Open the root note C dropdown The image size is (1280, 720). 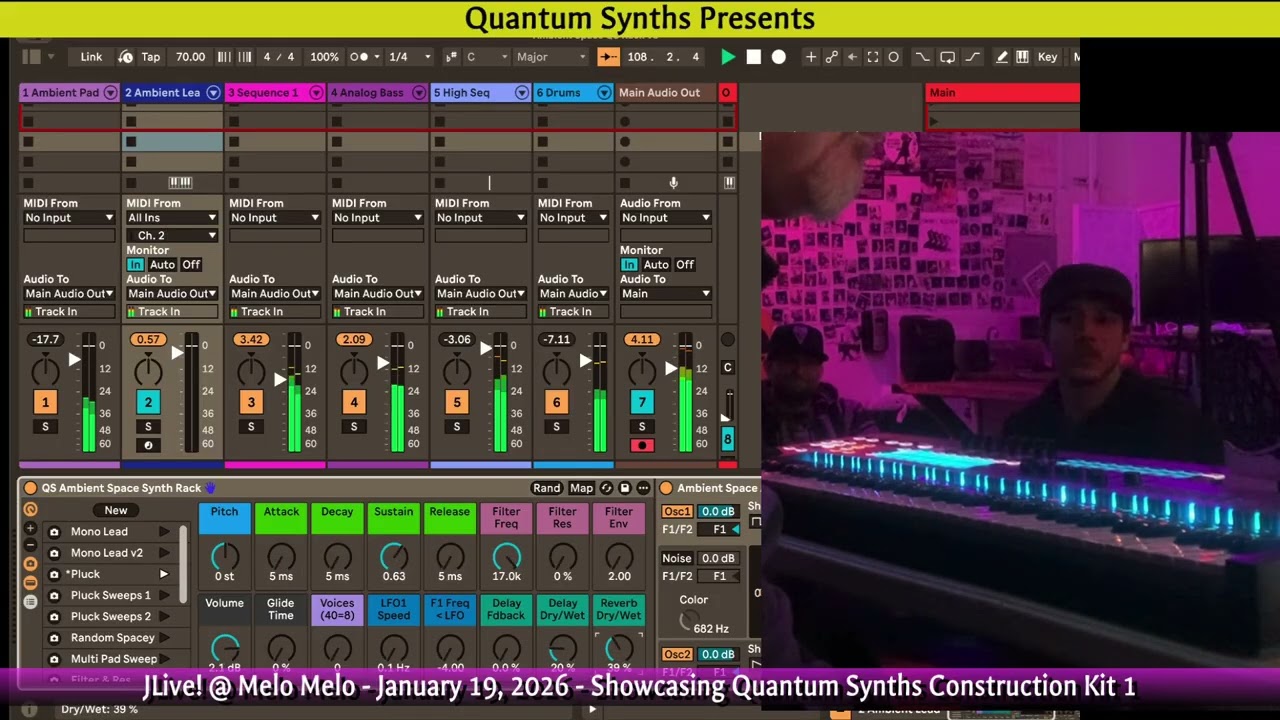click(487, 57)
